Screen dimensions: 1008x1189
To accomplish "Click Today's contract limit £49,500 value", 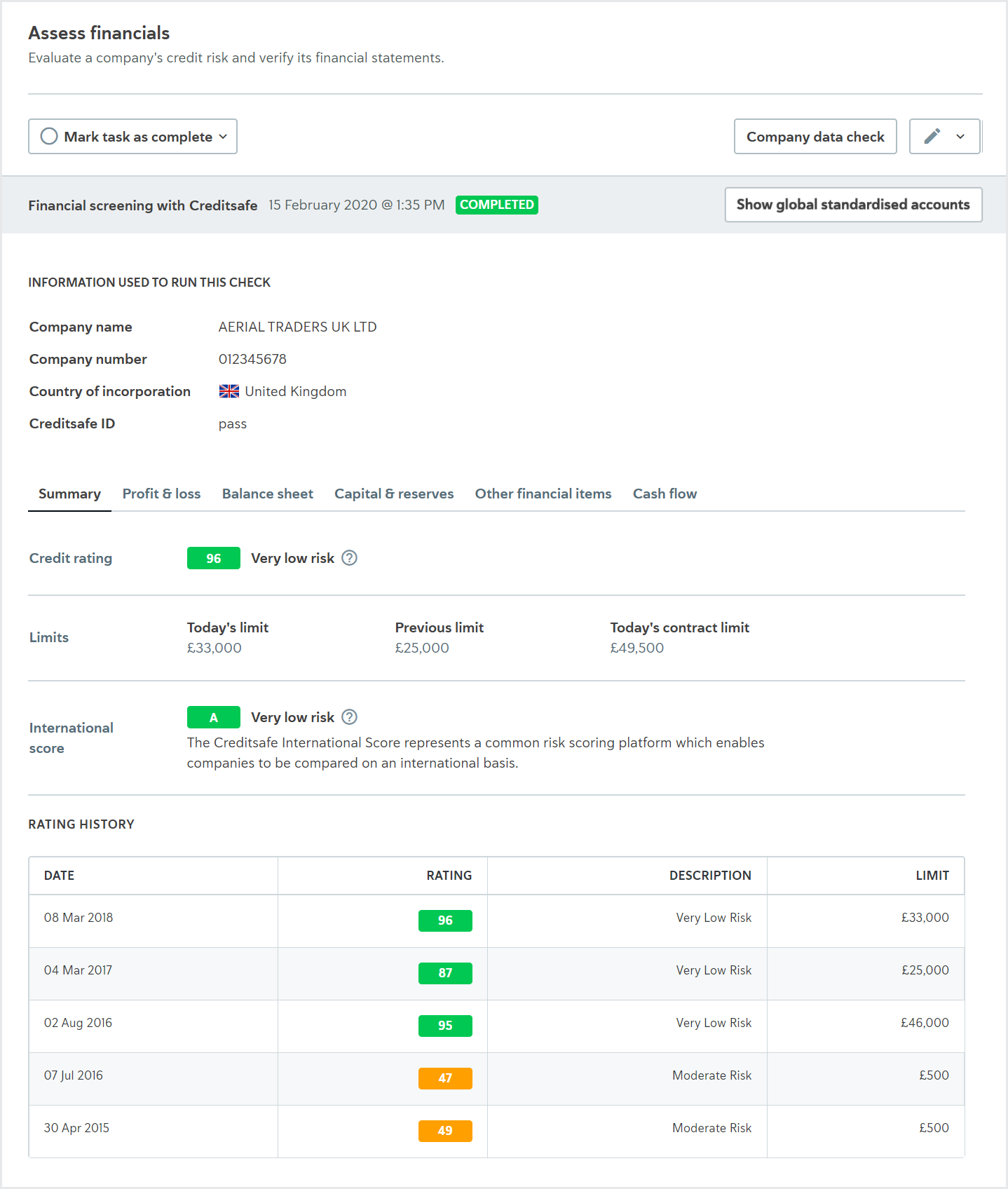I will pyautogui.click(x=637, y=648).
